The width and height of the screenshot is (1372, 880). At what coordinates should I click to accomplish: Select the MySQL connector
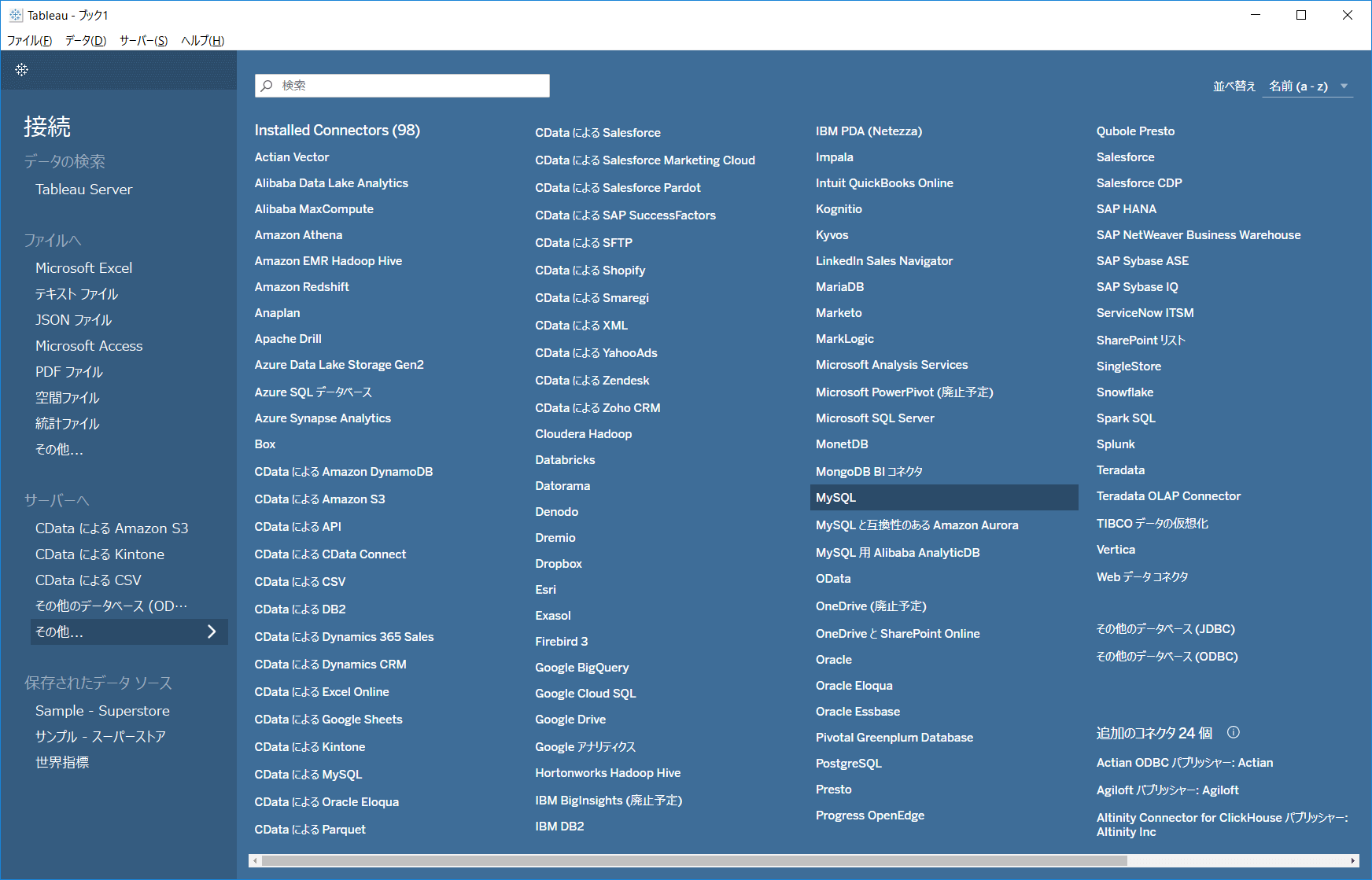point(944,498)
